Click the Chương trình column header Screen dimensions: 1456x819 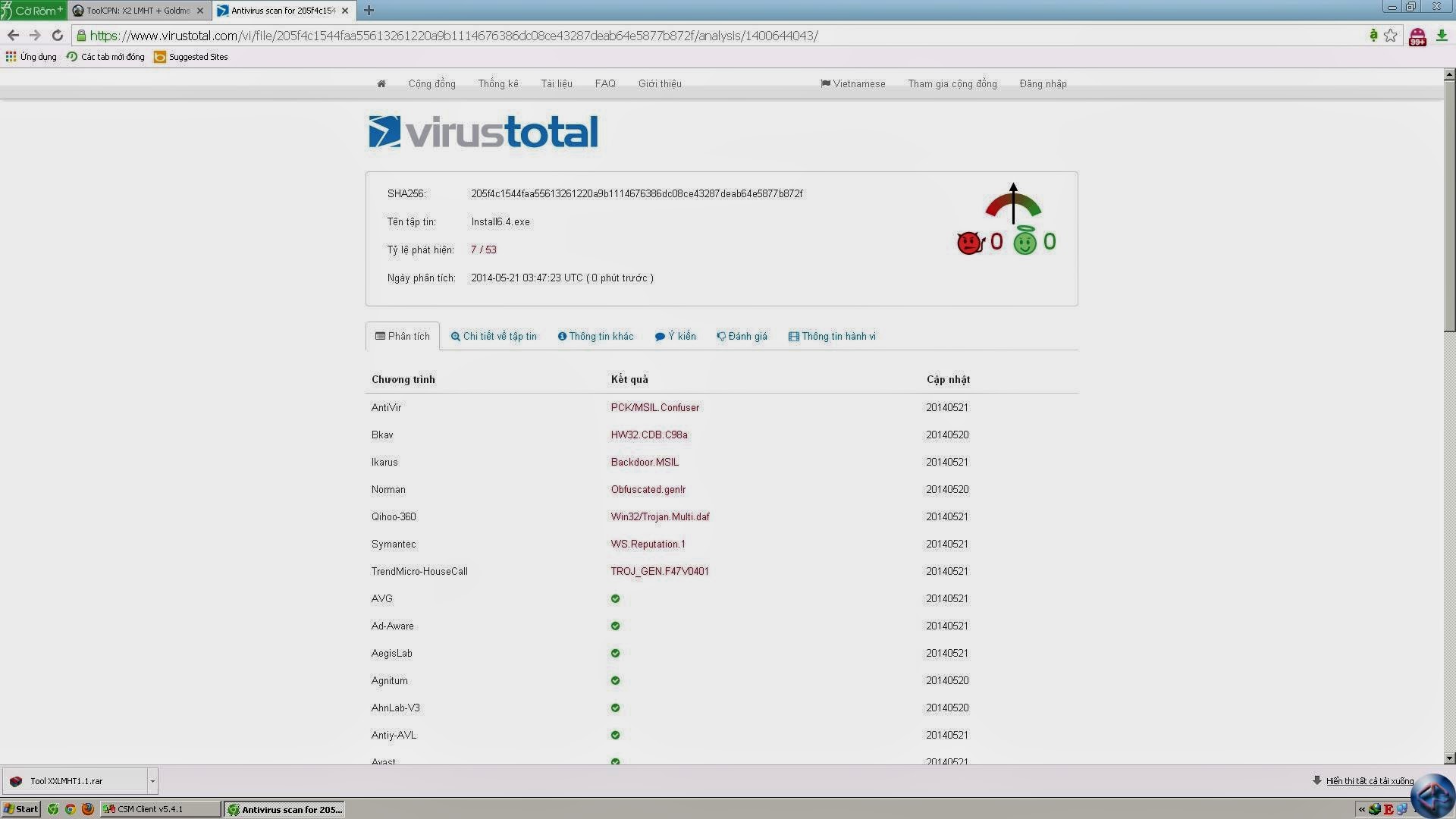click(403, 380)
